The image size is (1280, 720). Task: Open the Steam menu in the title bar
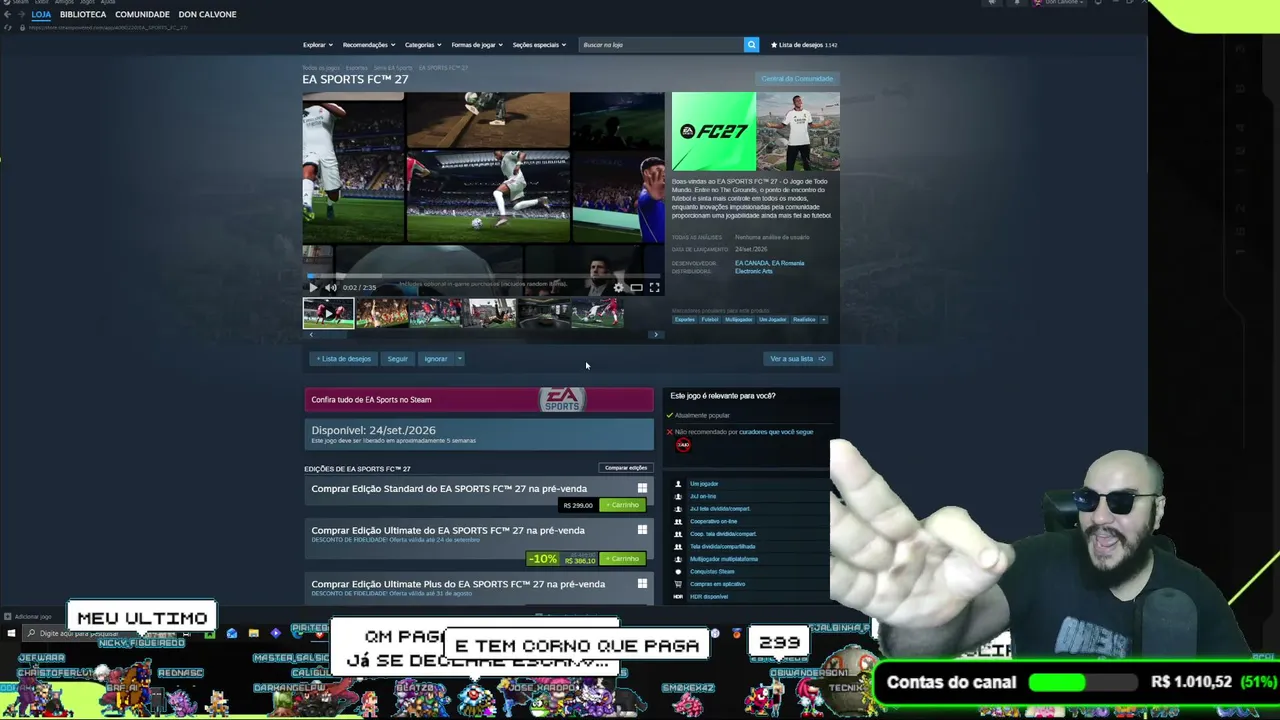pos(21,2)
